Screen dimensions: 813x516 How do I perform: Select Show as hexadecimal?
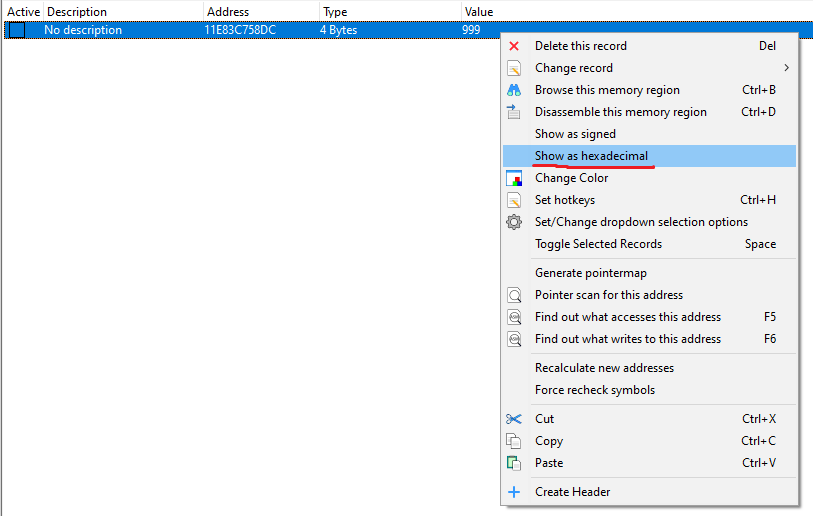[x=591, y=156]
